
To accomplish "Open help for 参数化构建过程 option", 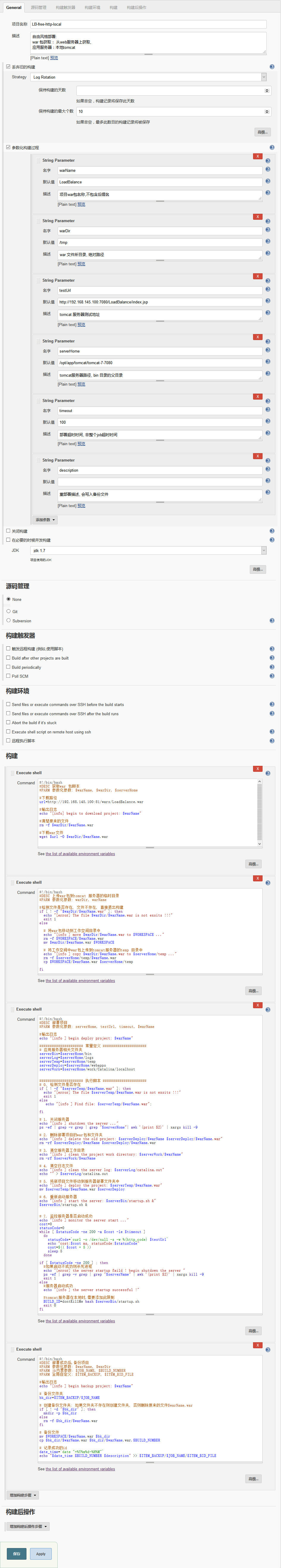I will pyautogui.click(x=272, y=147).
